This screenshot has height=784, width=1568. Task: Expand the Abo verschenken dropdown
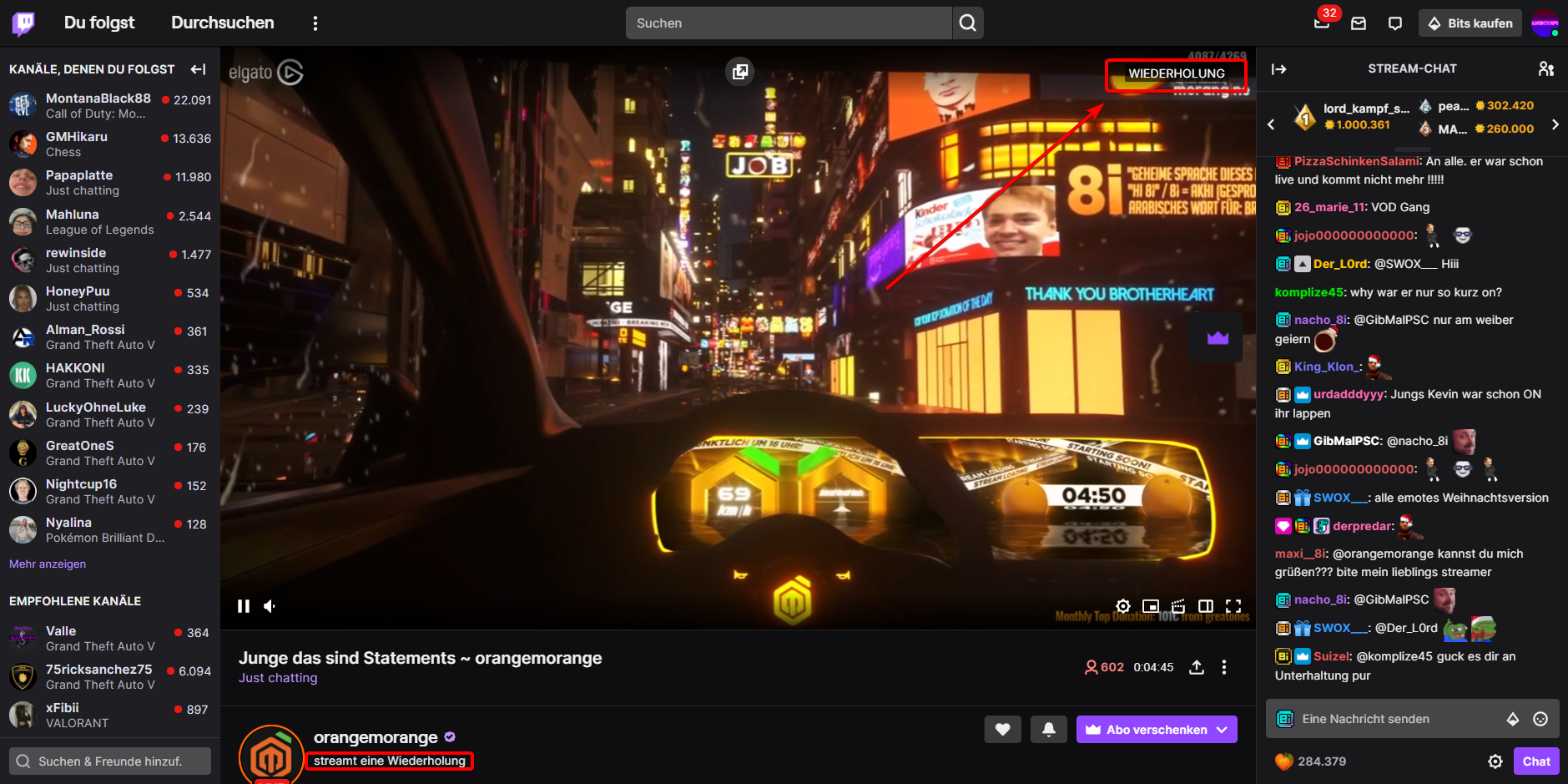(x=1222, y=730)
